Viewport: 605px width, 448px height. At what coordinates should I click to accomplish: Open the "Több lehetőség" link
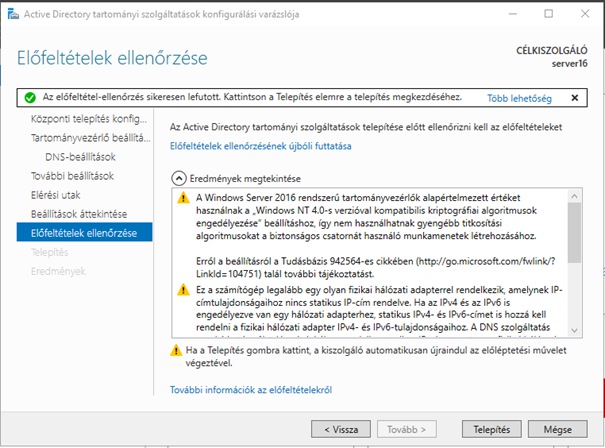pyautogui.click(x=518, y=98)
